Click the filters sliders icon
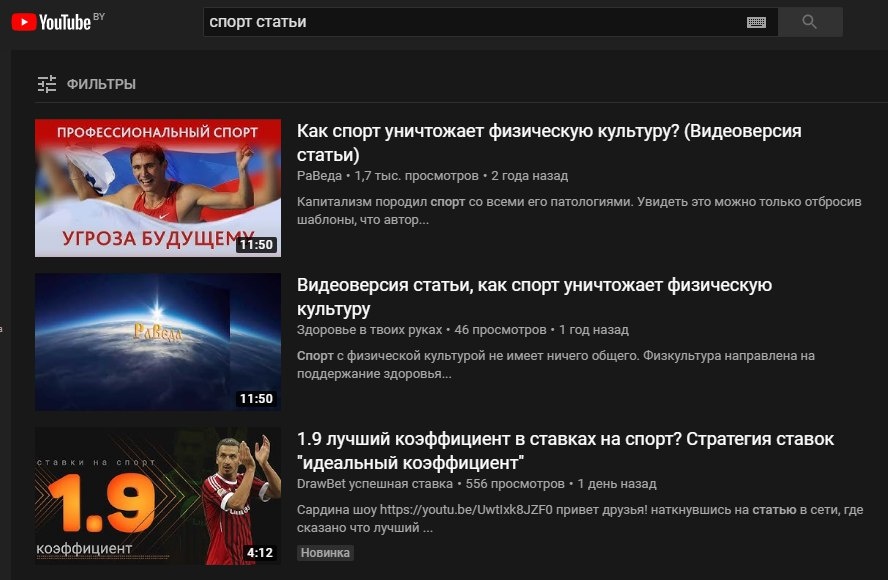888x580 pixels. click(x=46, y=84)
